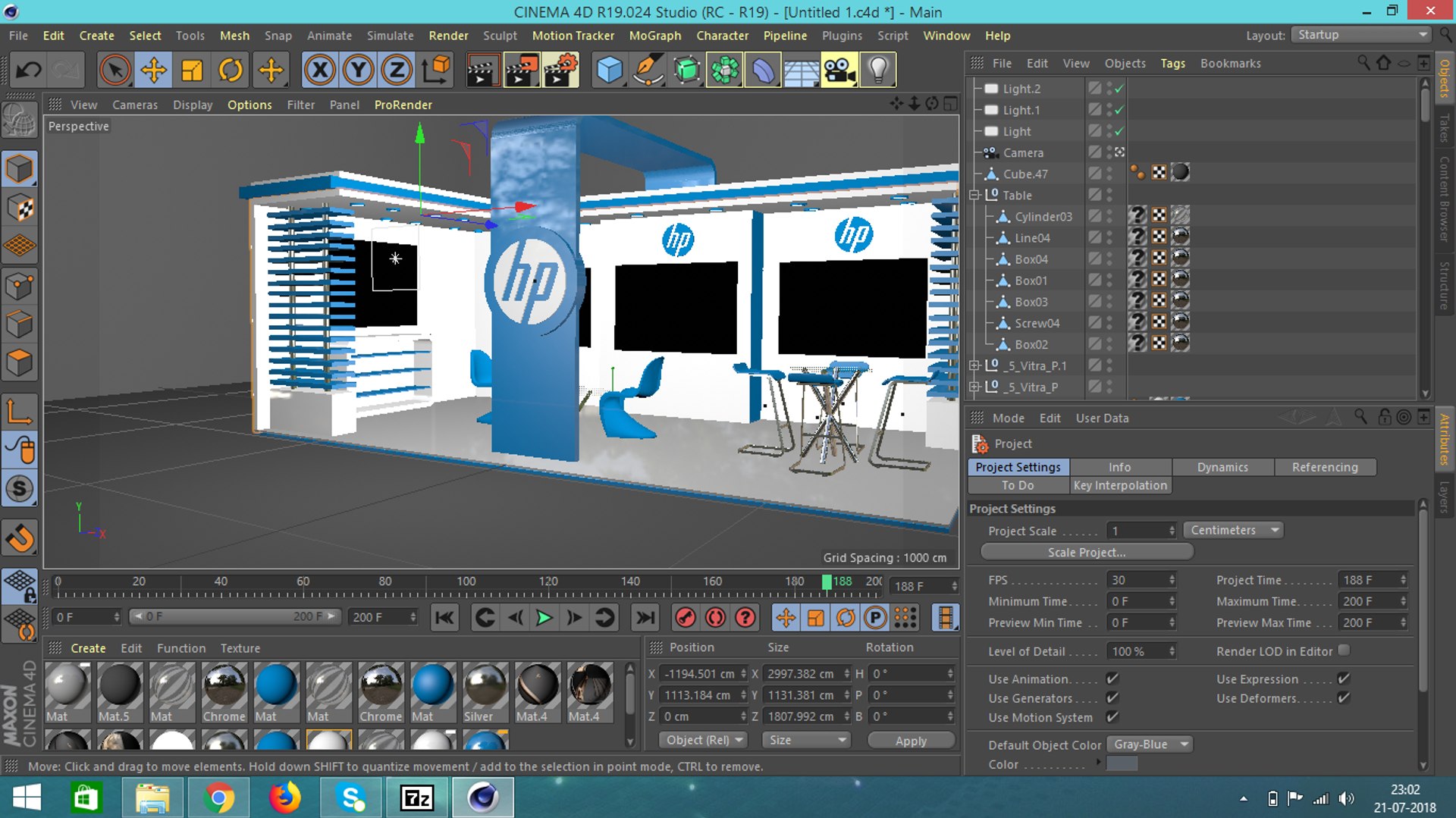Open the Spline Pen tool
The height and width of the screenshot is (818, 1456).
(x=648, y=70)
